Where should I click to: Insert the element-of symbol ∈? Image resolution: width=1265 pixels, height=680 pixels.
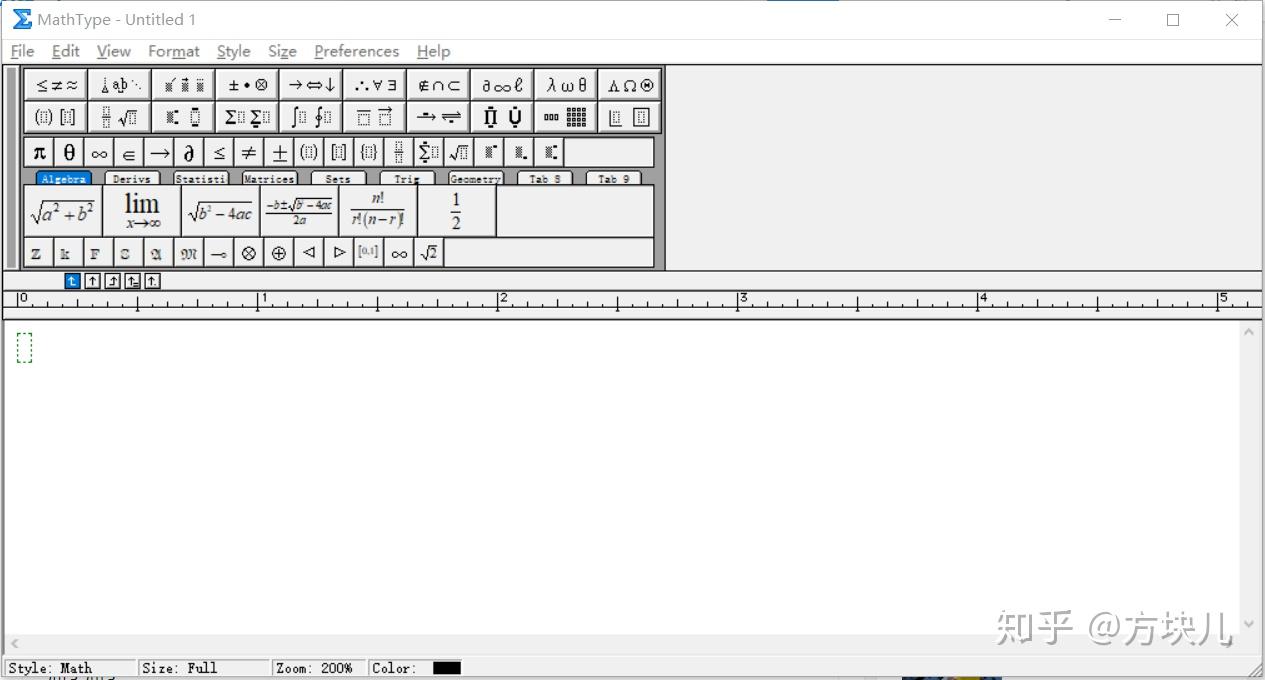(129, 152)
